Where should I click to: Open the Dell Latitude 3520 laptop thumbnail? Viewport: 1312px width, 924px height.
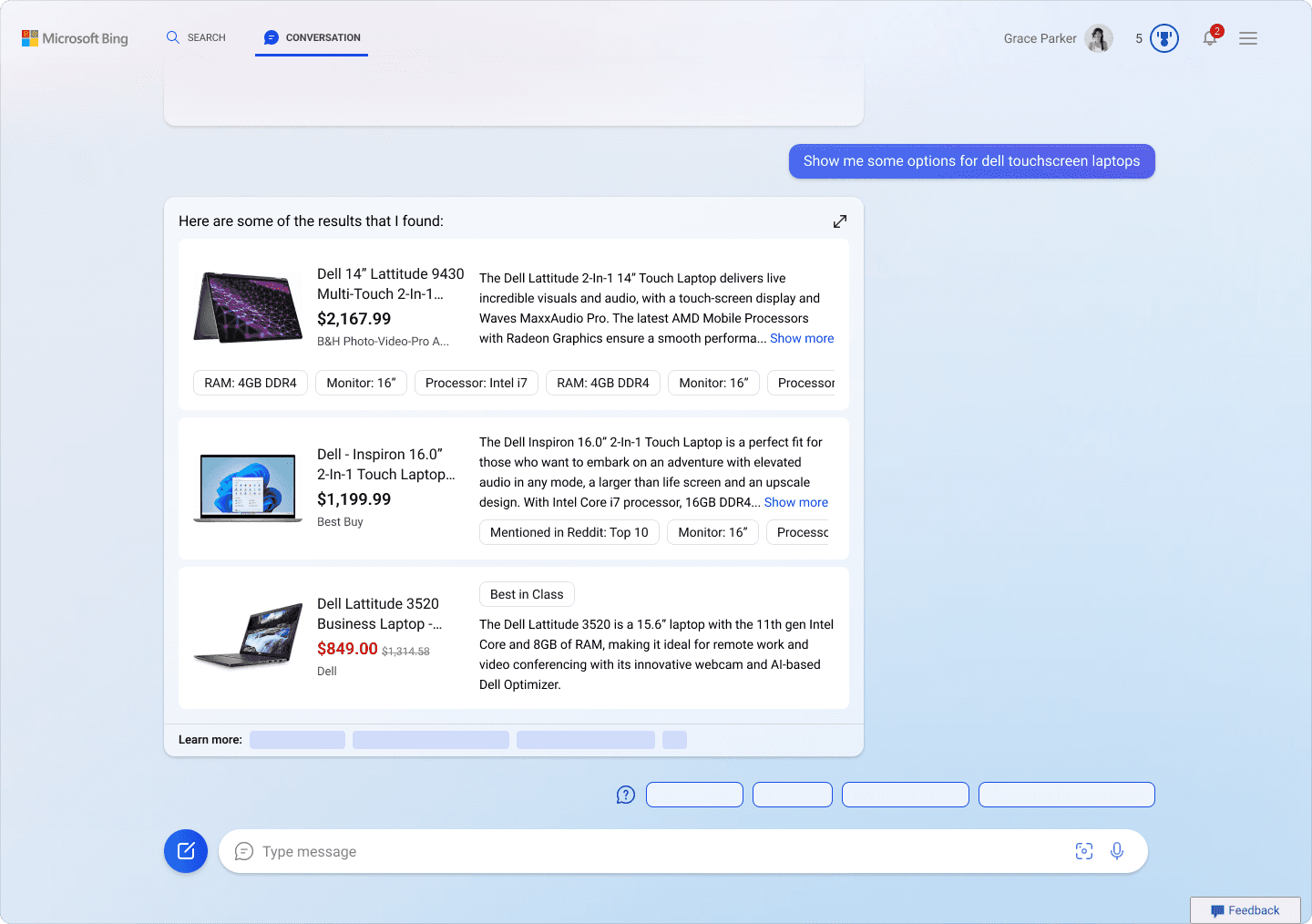pos(248,635)
